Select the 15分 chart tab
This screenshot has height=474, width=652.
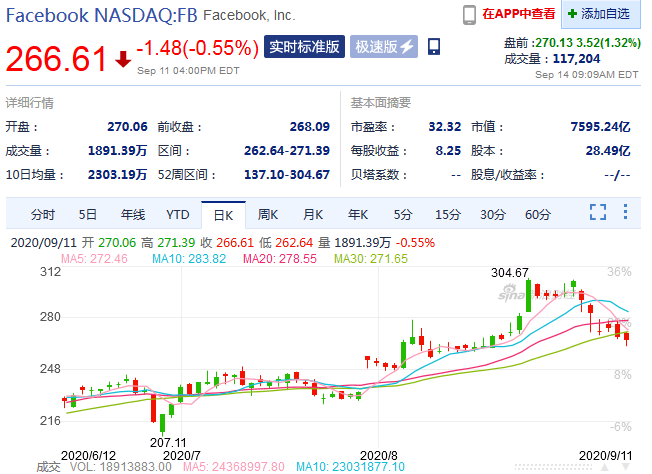(x=448, y=215)
